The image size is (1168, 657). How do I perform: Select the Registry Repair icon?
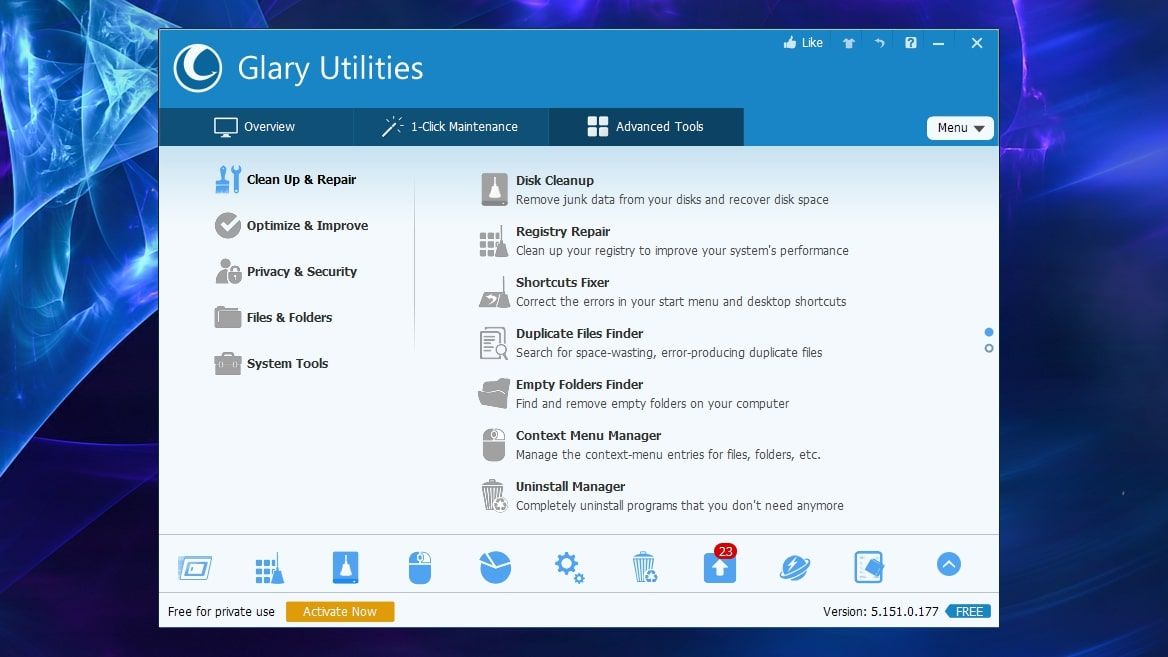493,240
